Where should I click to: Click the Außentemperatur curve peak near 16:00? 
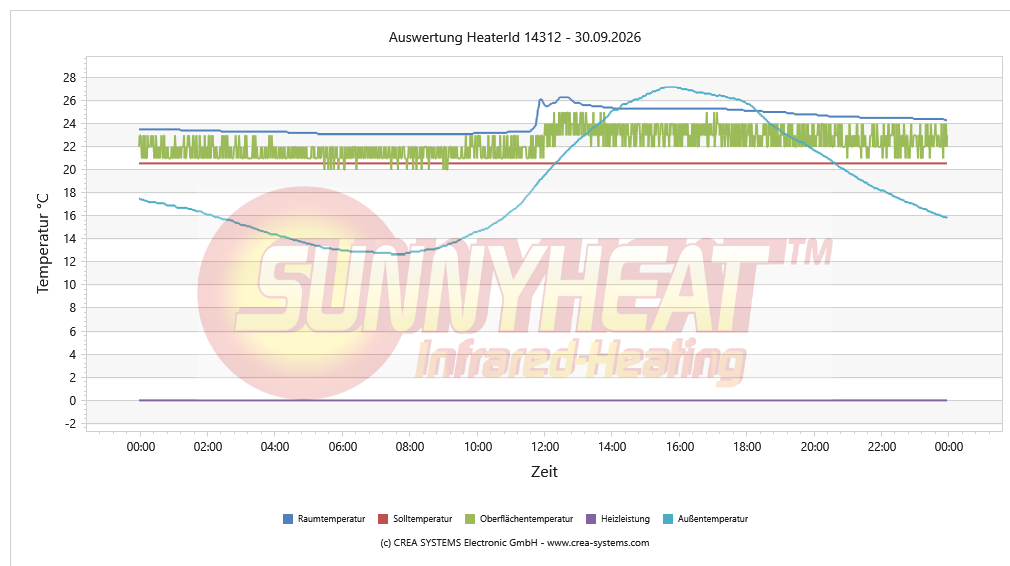(671, 87)
